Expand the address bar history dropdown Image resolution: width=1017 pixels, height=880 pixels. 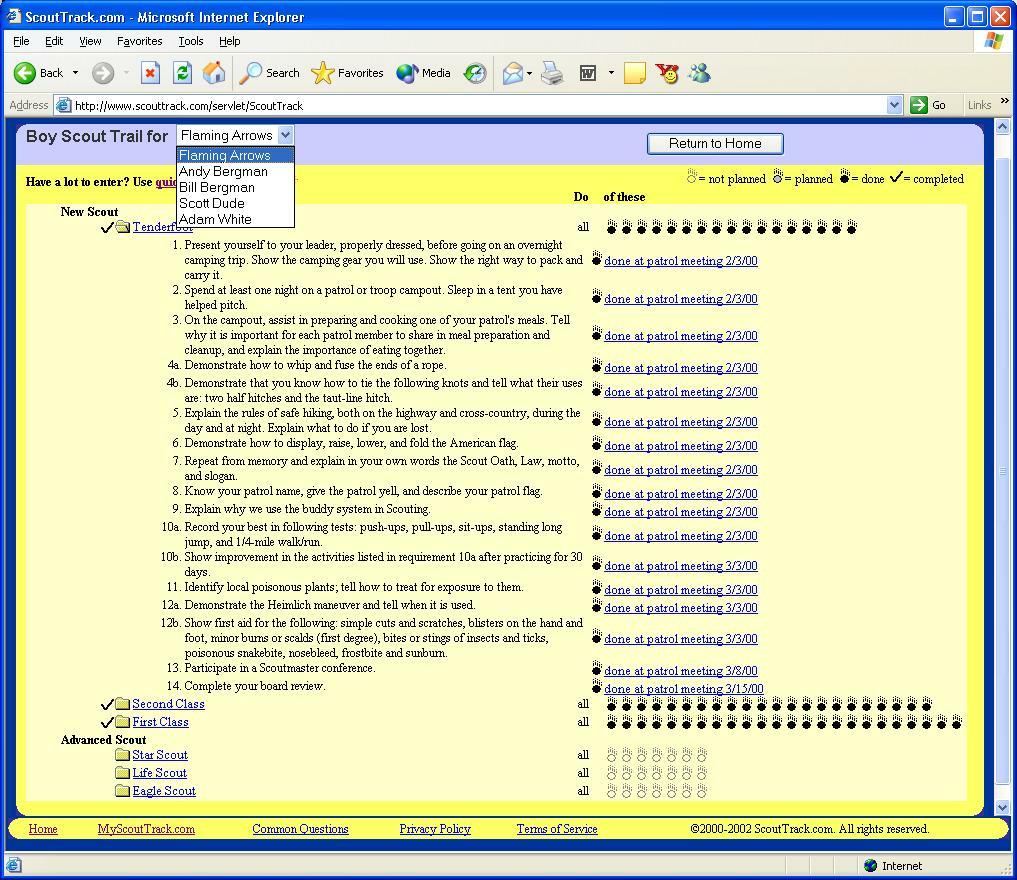(894, 105)
